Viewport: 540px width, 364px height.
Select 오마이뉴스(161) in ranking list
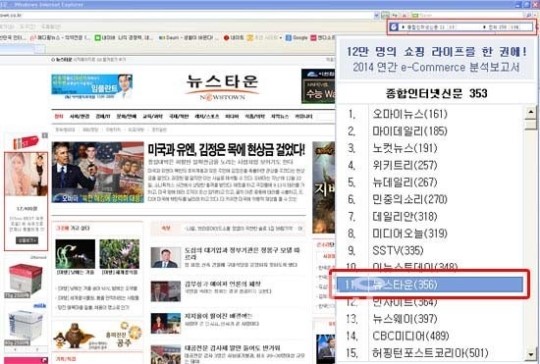pyautogui.click(x=410, y=114)
